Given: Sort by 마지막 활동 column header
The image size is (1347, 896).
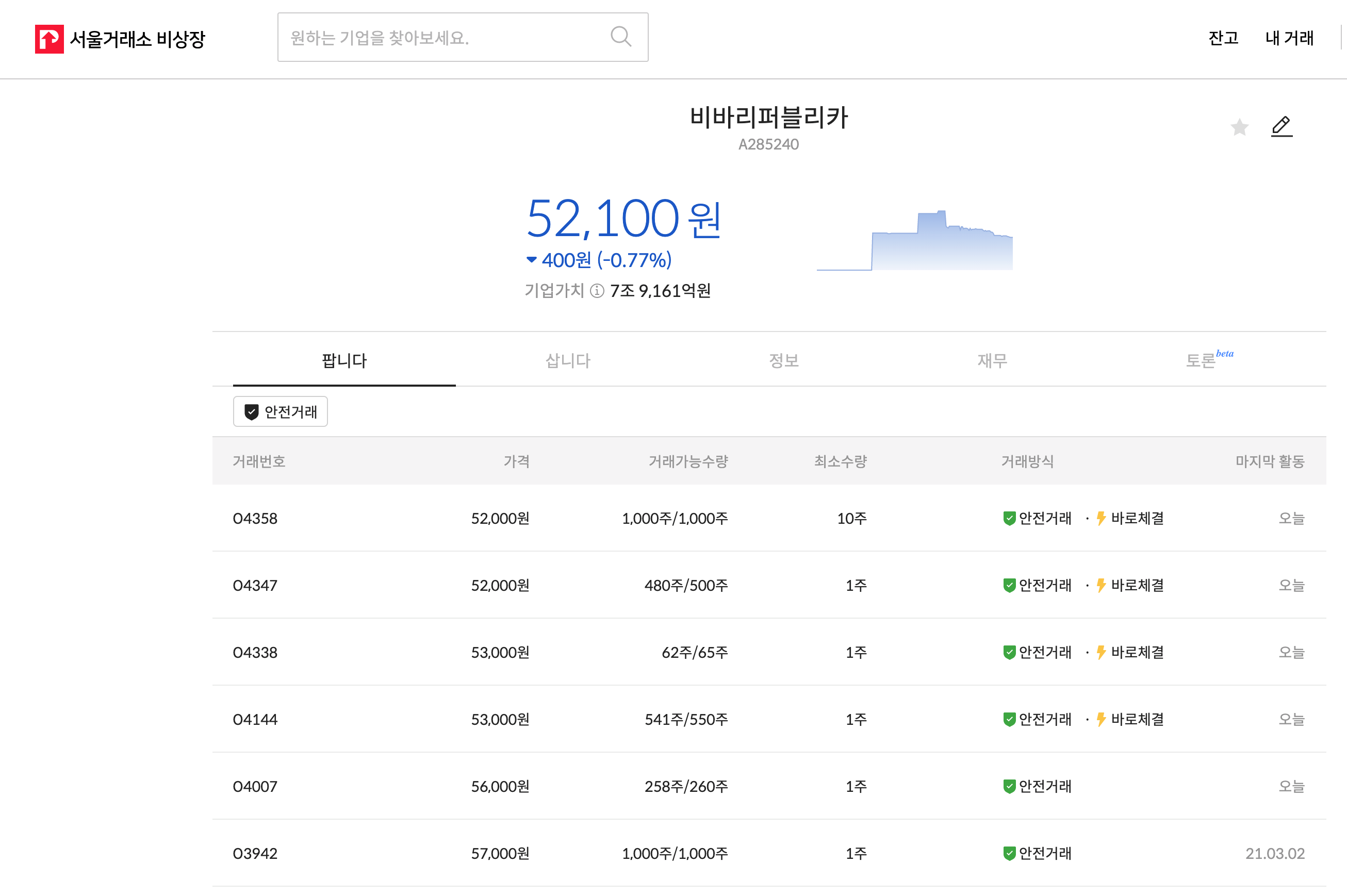Looking at the screenshot, I should 1270,461.
